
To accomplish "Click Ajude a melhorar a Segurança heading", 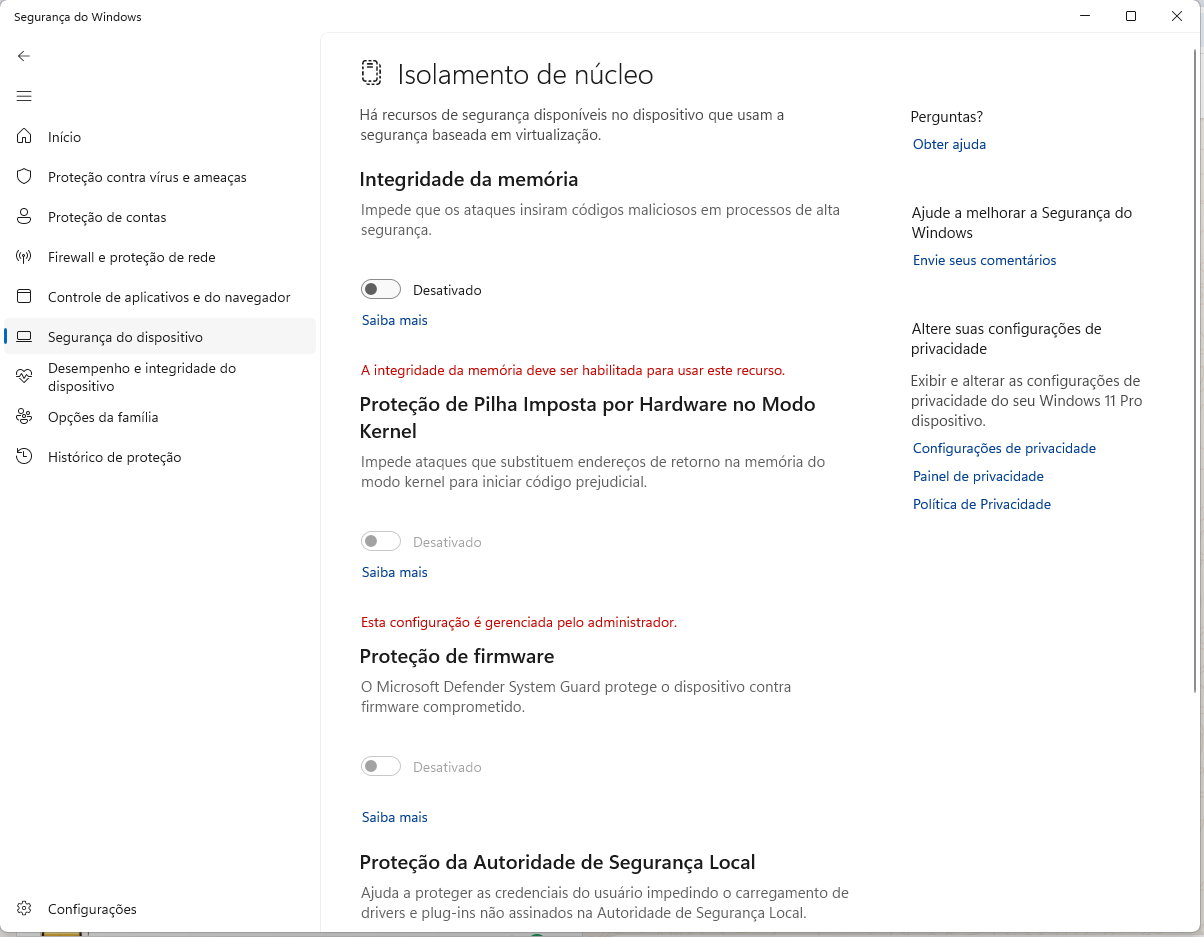I will [x=1021, y=223].
